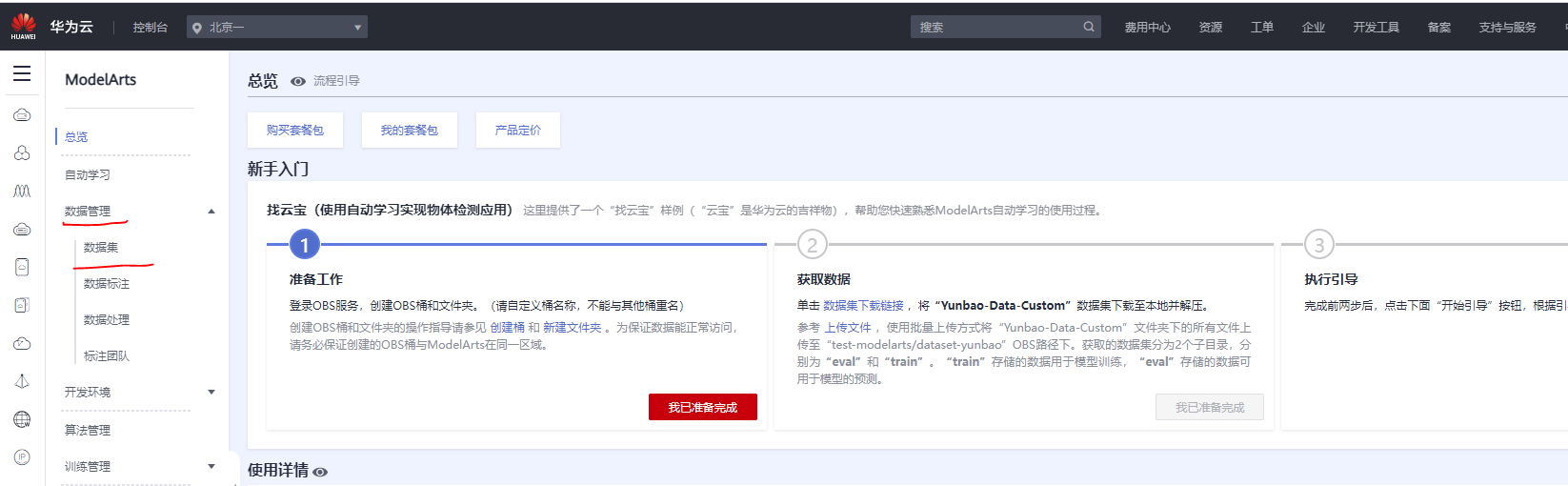1568x486 pixels.
Task: Collapse the 数据管理 section arrow
Action: 211,212
